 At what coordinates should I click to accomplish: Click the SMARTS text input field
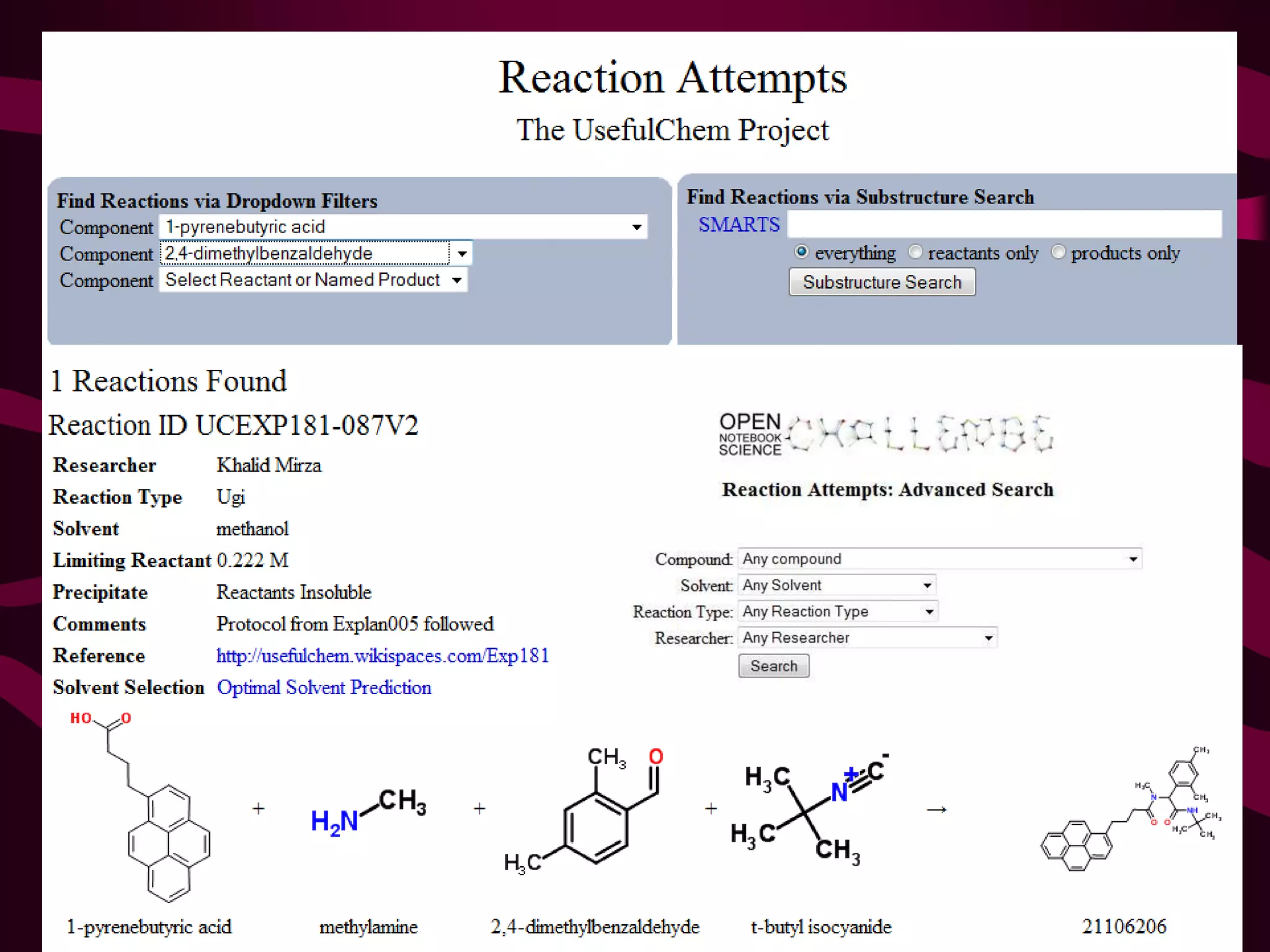(x=1004, y=224)
